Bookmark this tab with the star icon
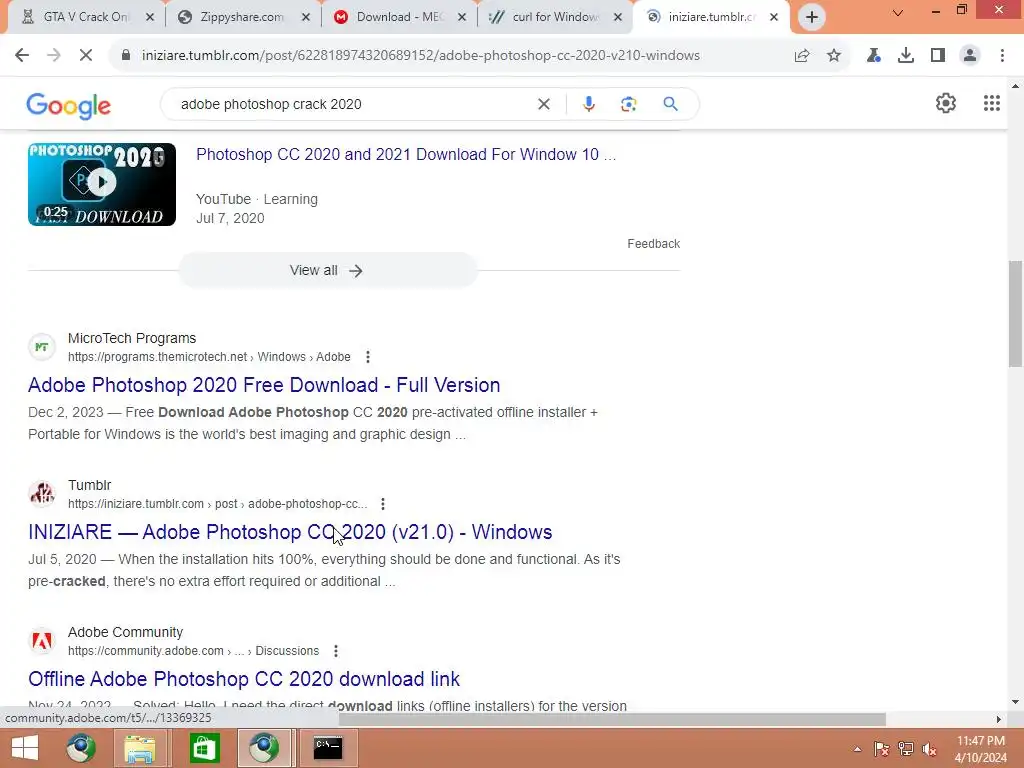Image resolution: width=1024 pixels, height=768 pixels. [834, 56]
